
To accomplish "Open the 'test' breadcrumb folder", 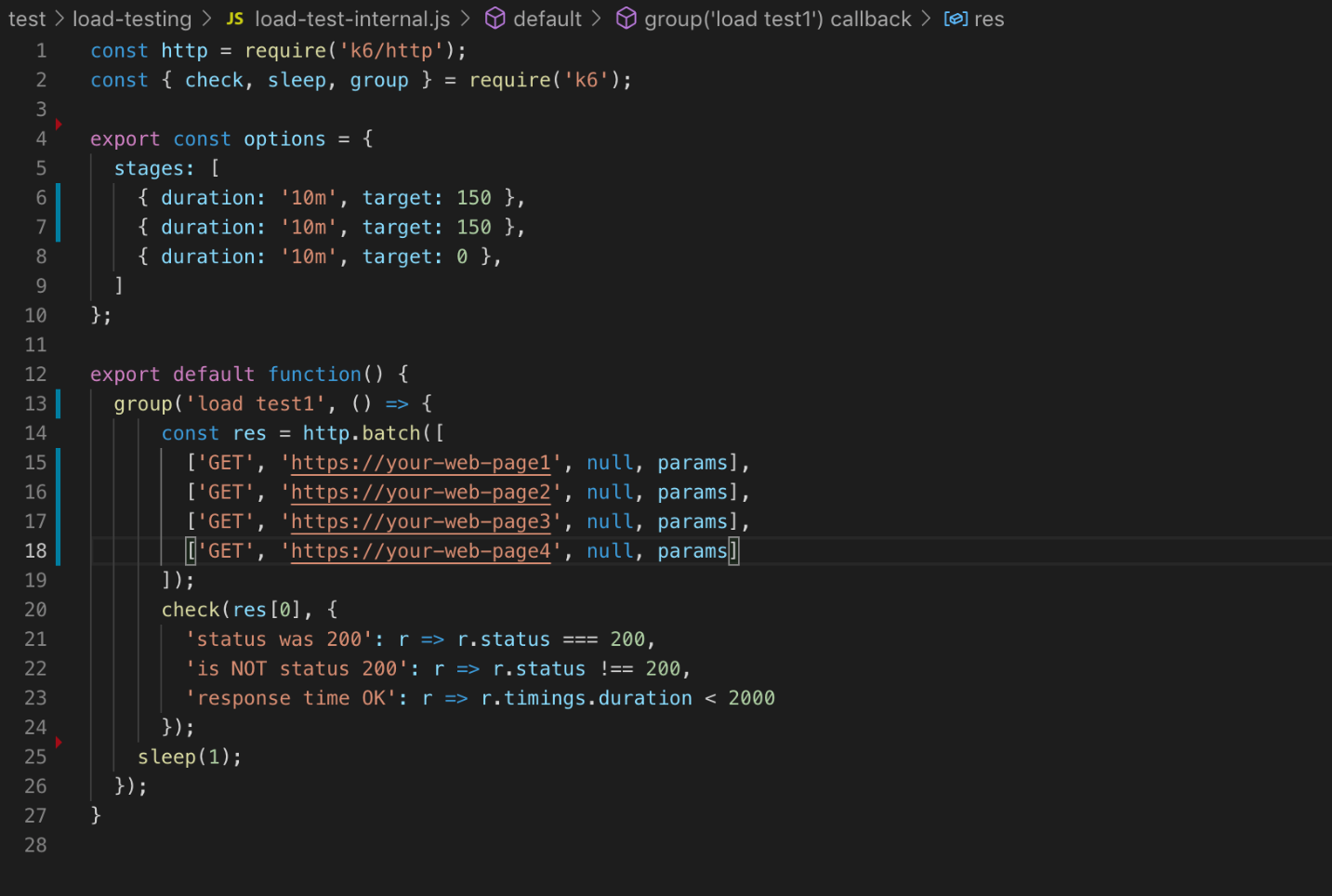I will pyautogui.click(x=27, y=19).
